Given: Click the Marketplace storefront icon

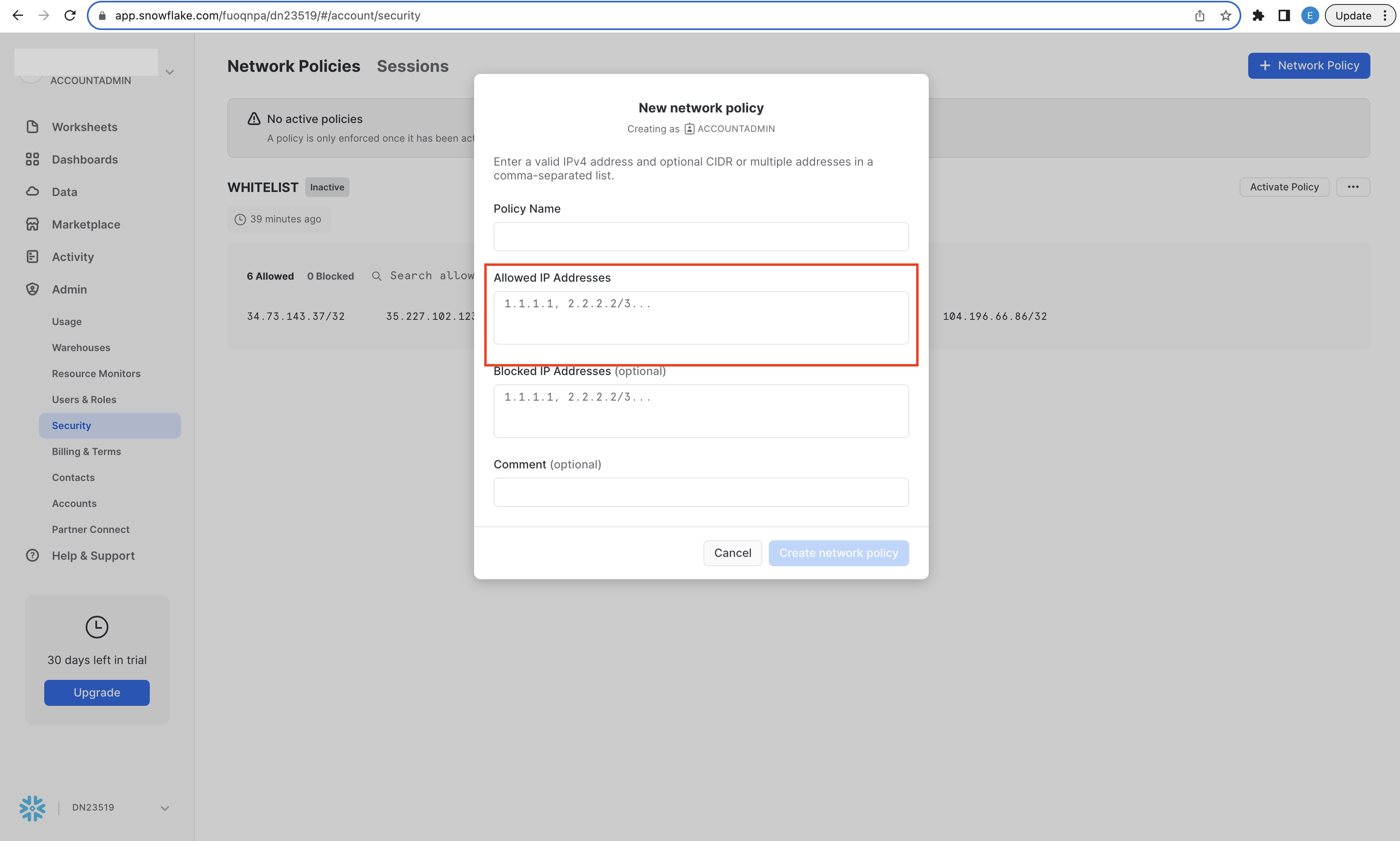Looking at the screenshot, I should 32,224.
